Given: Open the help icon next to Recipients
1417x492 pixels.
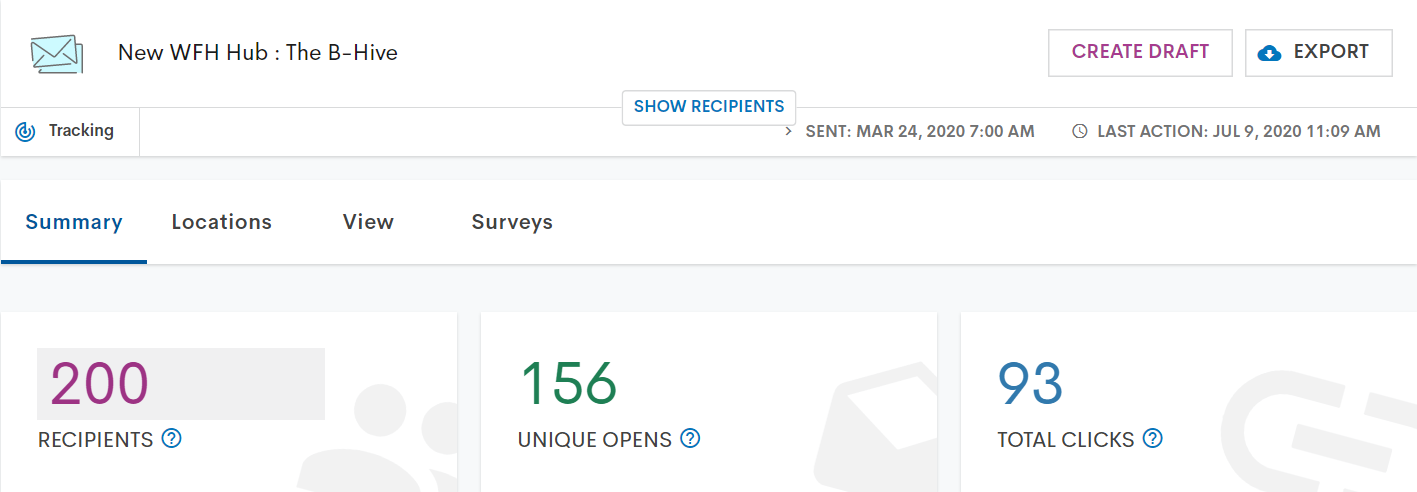Looking at the screenshot, I should [x=172, y=438].
